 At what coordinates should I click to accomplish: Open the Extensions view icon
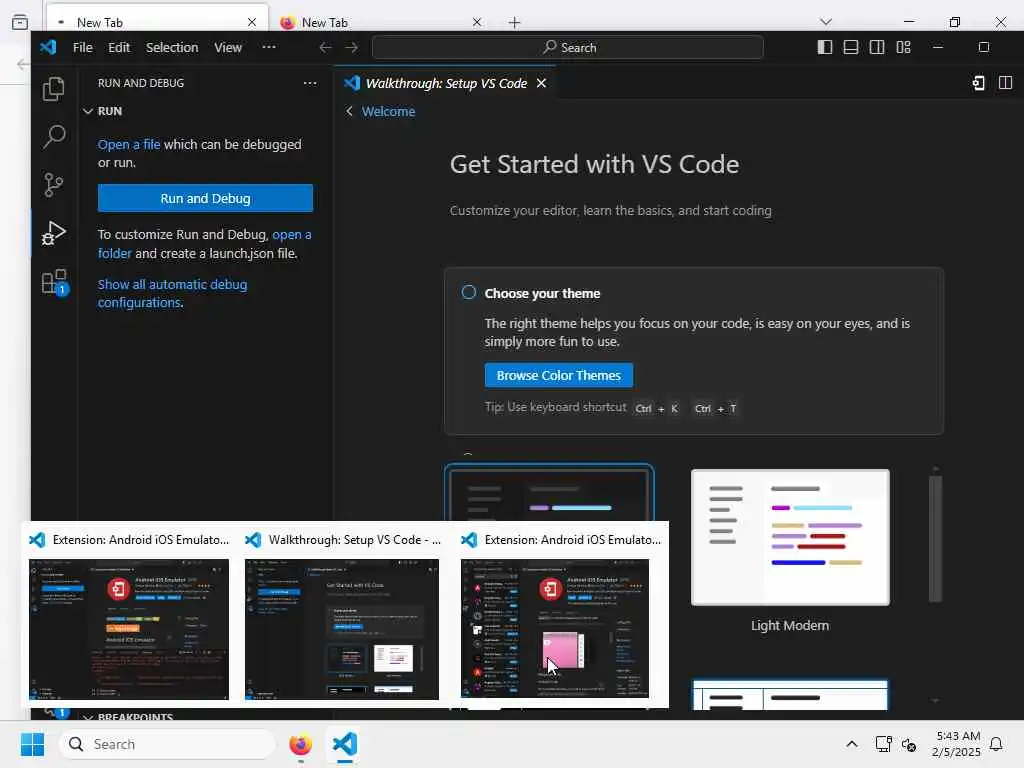pos(55,282)
